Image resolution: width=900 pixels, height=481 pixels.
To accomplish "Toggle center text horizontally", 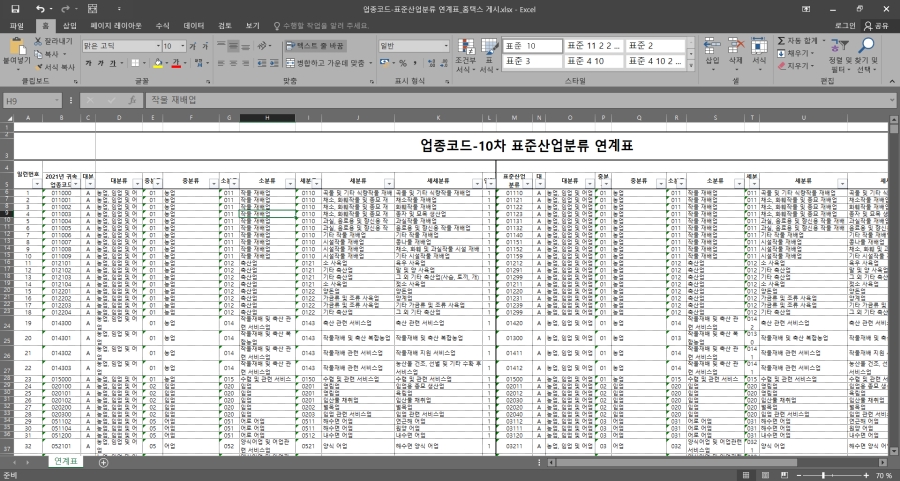I will click(x=233, y=63).
